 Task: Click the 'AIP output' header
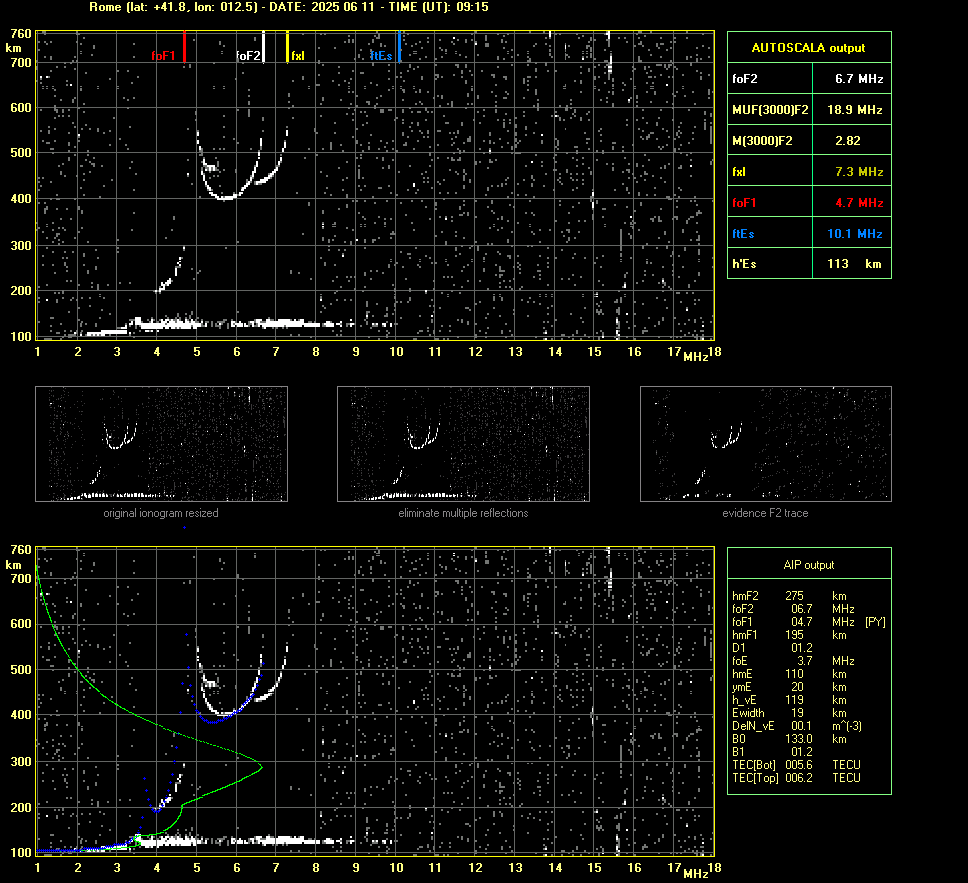[808, 565]
